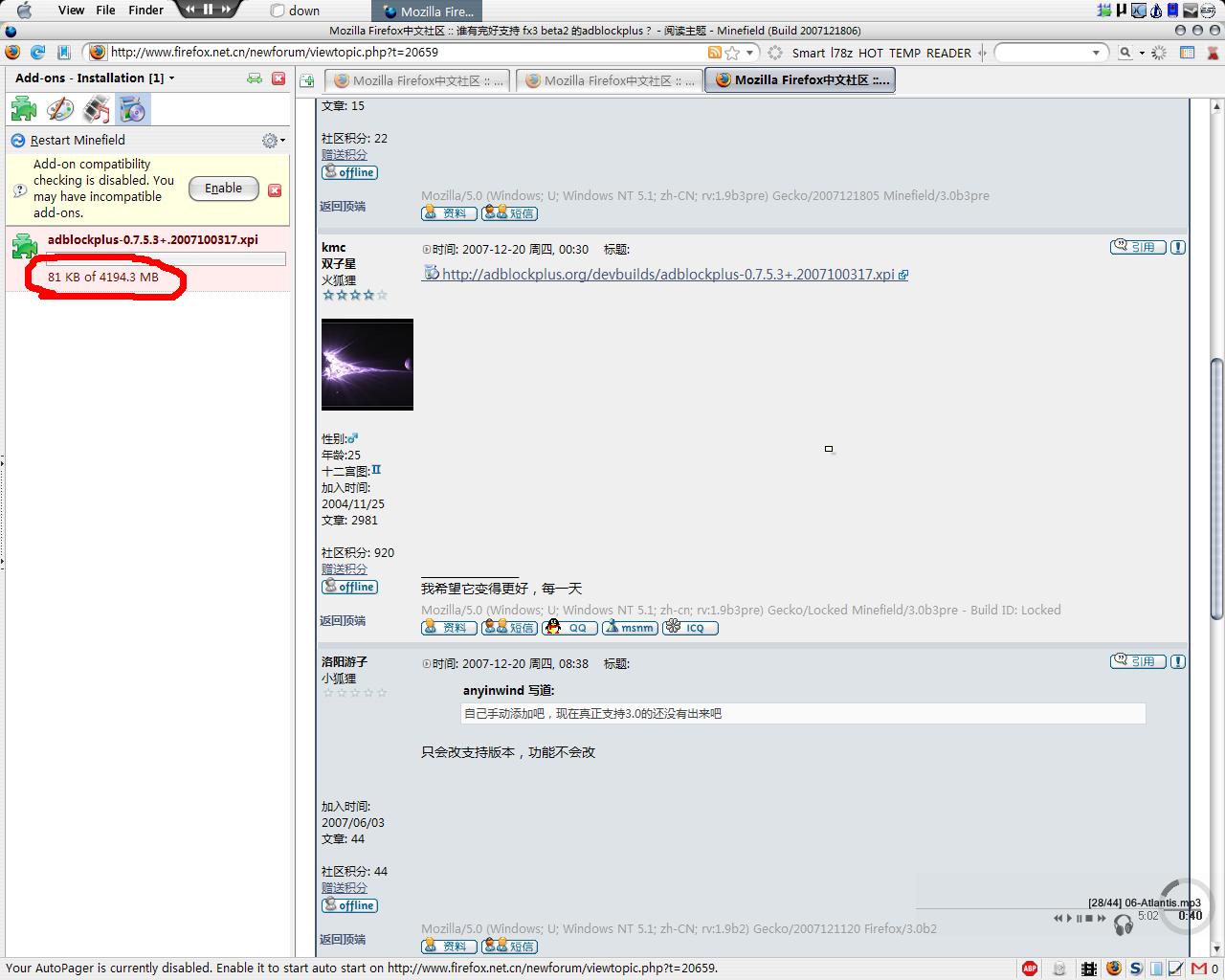Click the ABP Adblock Plus status icon
1225x980 pixels.
tap(1030, 969)
